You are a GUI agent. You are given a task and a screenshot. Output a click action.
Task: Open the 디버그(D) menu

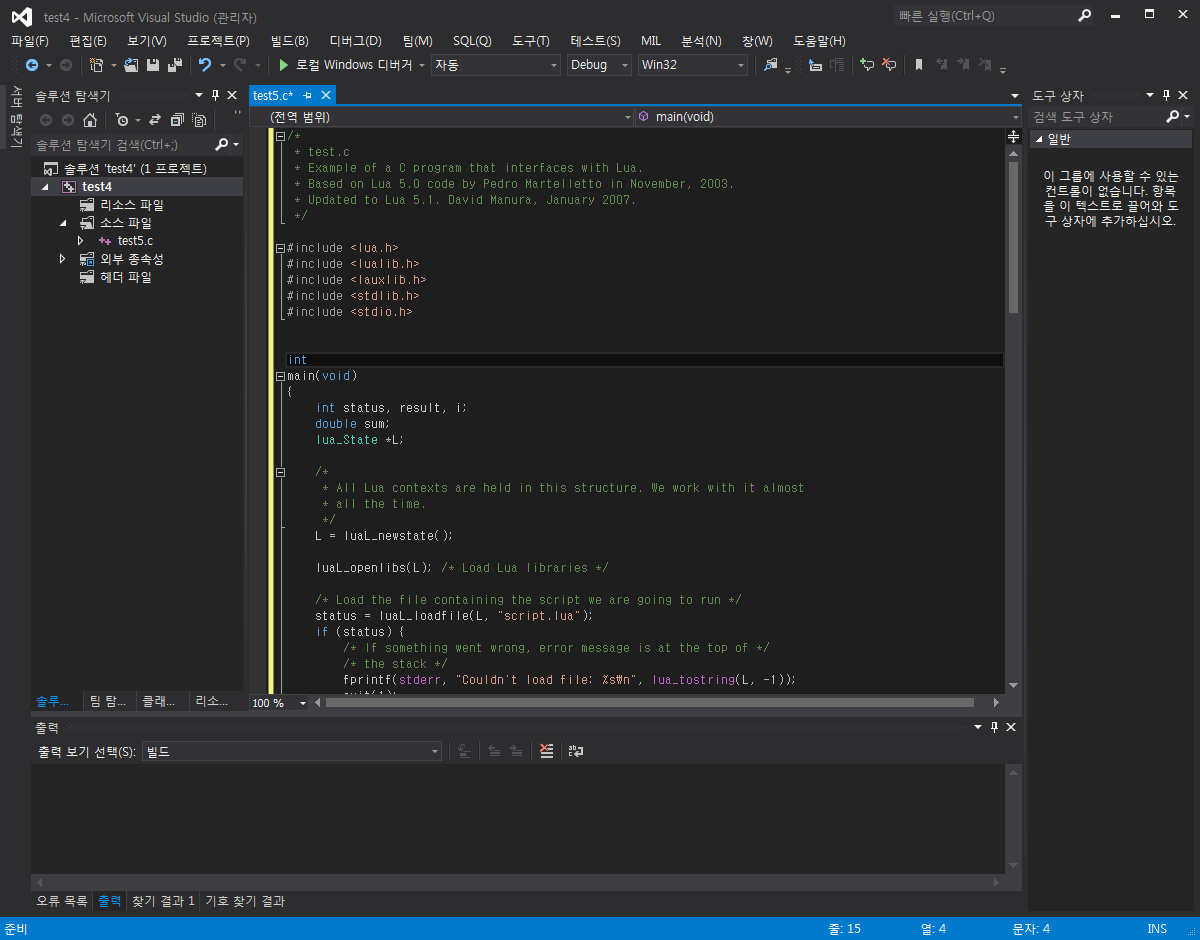tap(356, 41)
